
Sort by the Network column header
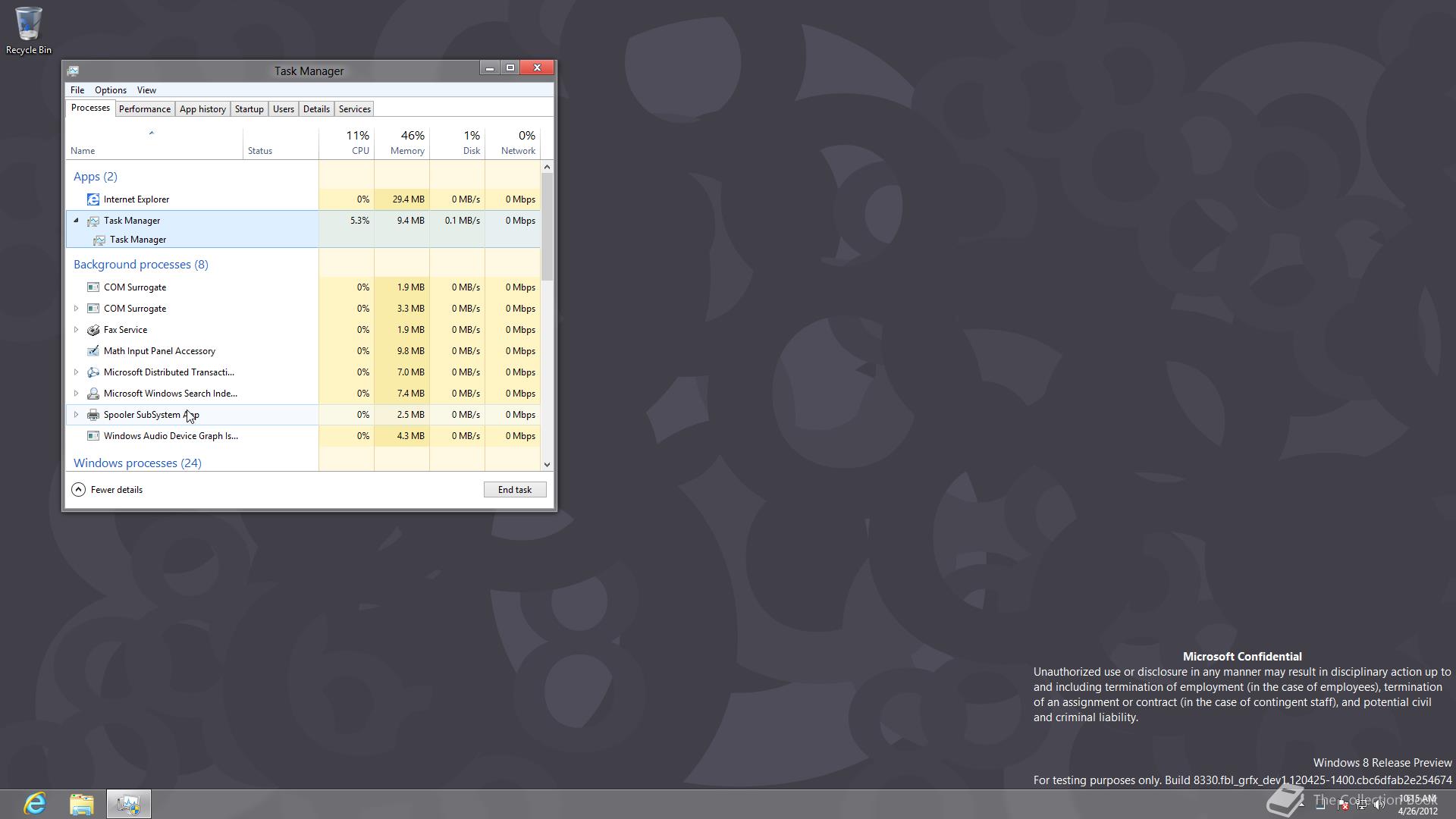pos(513,143)
